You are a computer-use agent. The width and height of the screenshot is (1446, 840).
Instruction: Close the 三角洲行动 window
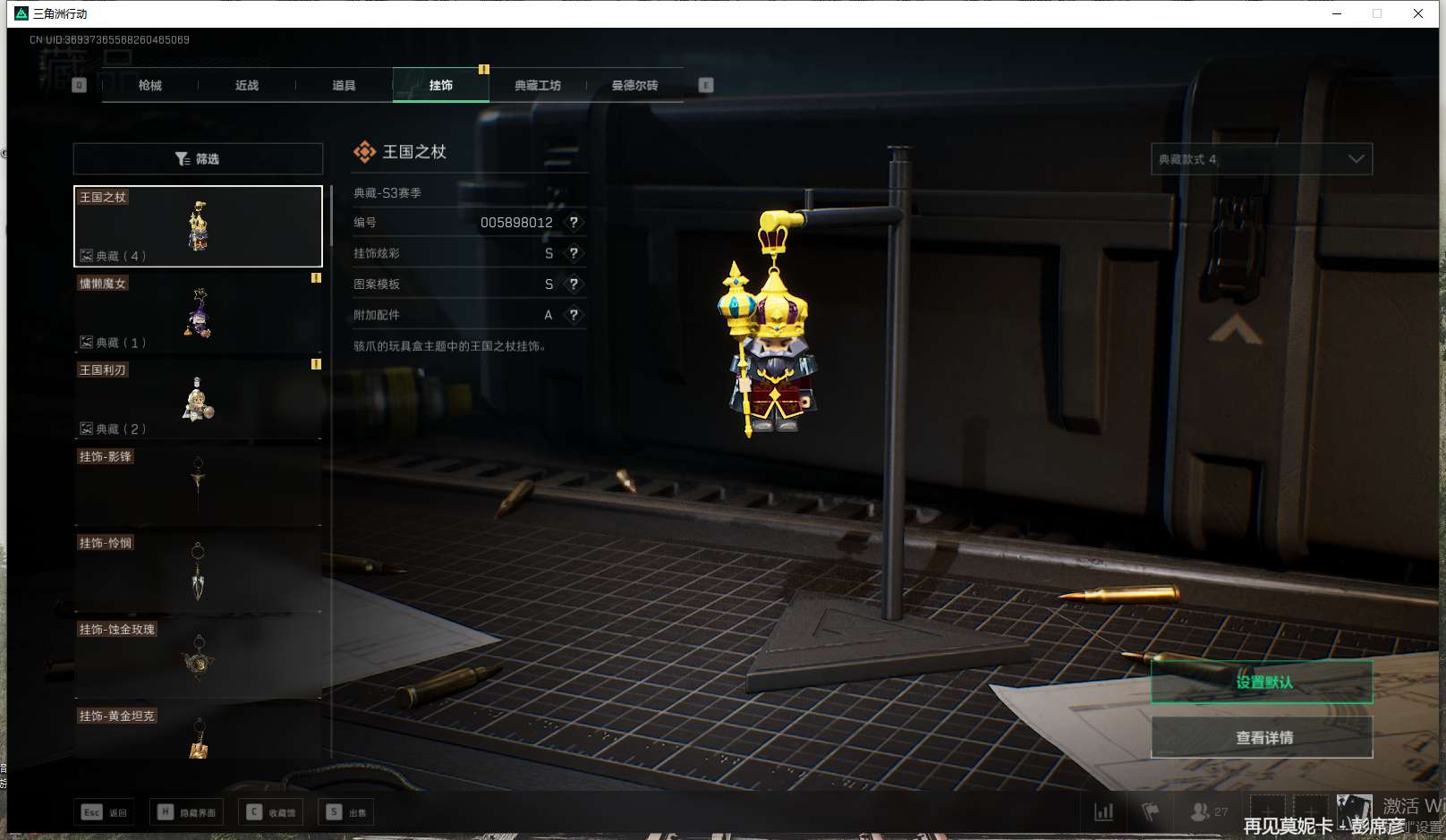pos(1418,13)
